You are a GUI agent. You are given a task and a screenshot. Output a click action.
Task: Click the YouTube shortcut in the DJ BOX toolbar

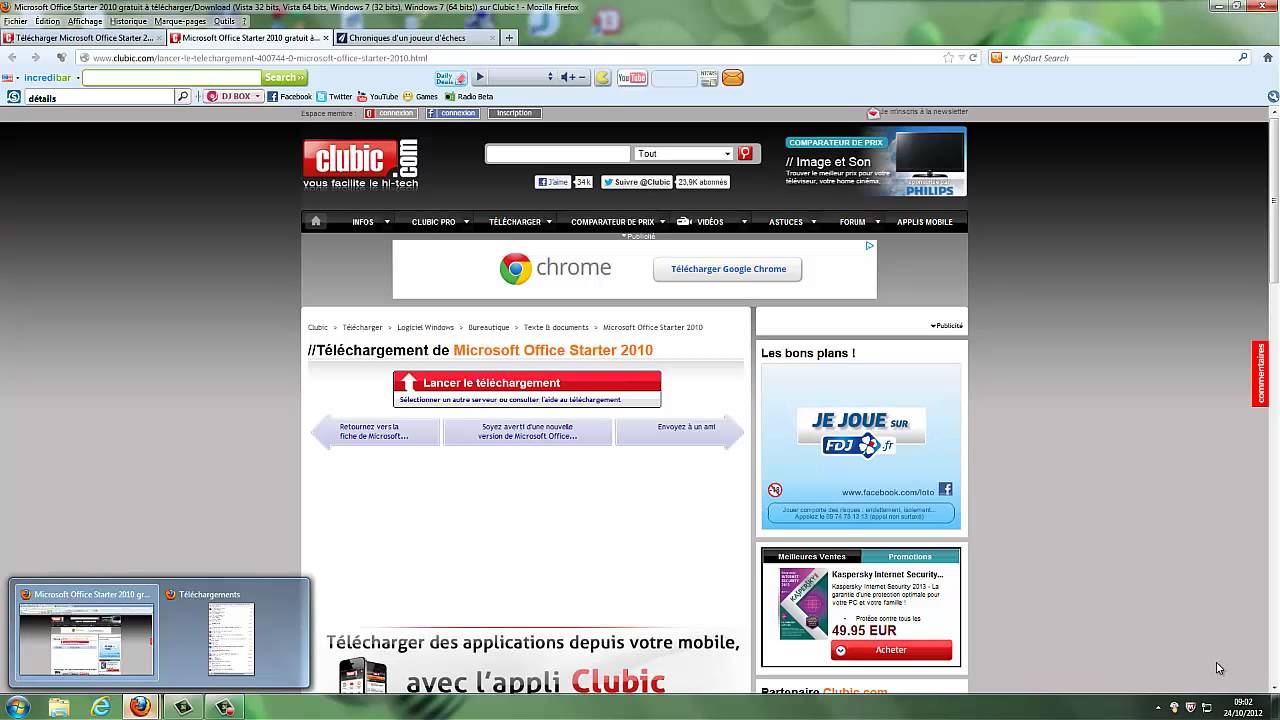pyautogui.click(x=378, y=97)
